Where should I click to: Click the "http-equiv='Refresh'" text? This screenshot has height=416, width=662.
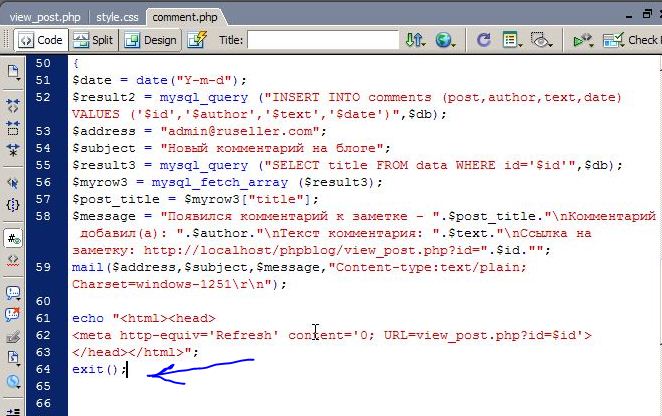[199, 335]
